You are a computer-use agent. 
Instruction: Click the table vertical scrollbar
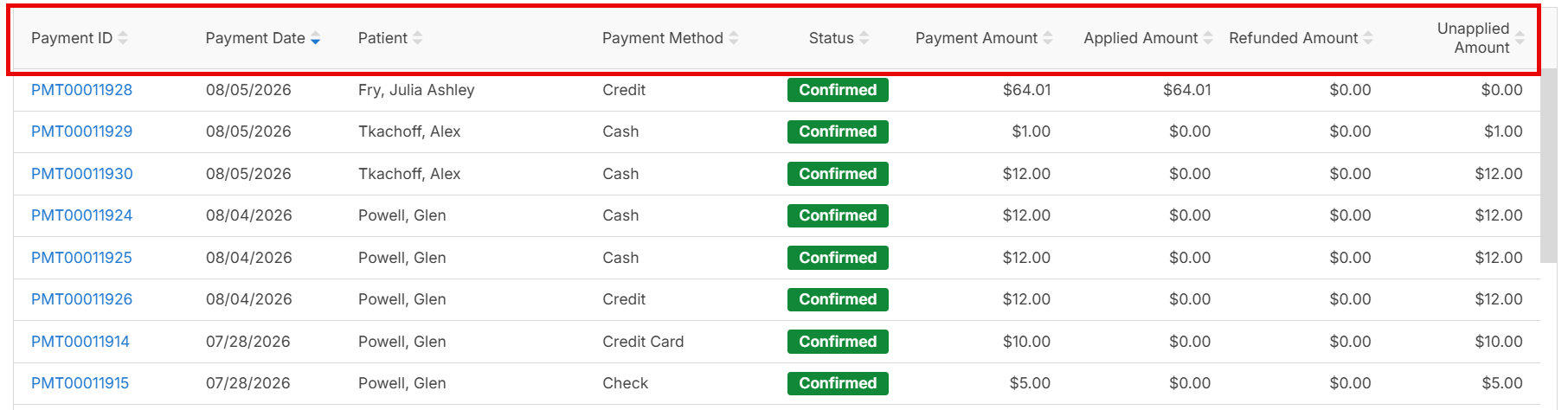1548,166
